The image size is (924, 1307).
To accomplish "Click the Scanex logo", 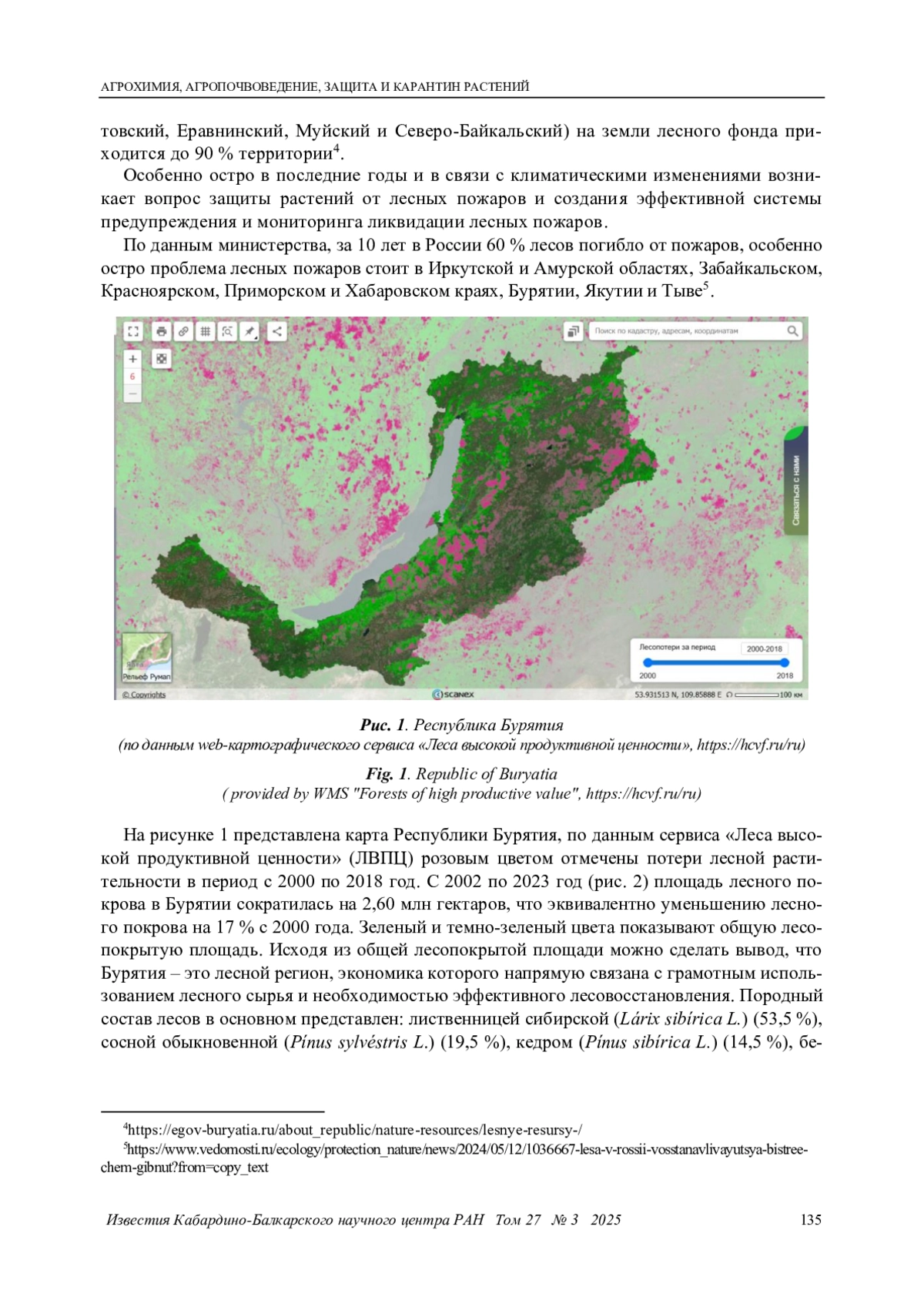I will (x=454, y=695).
